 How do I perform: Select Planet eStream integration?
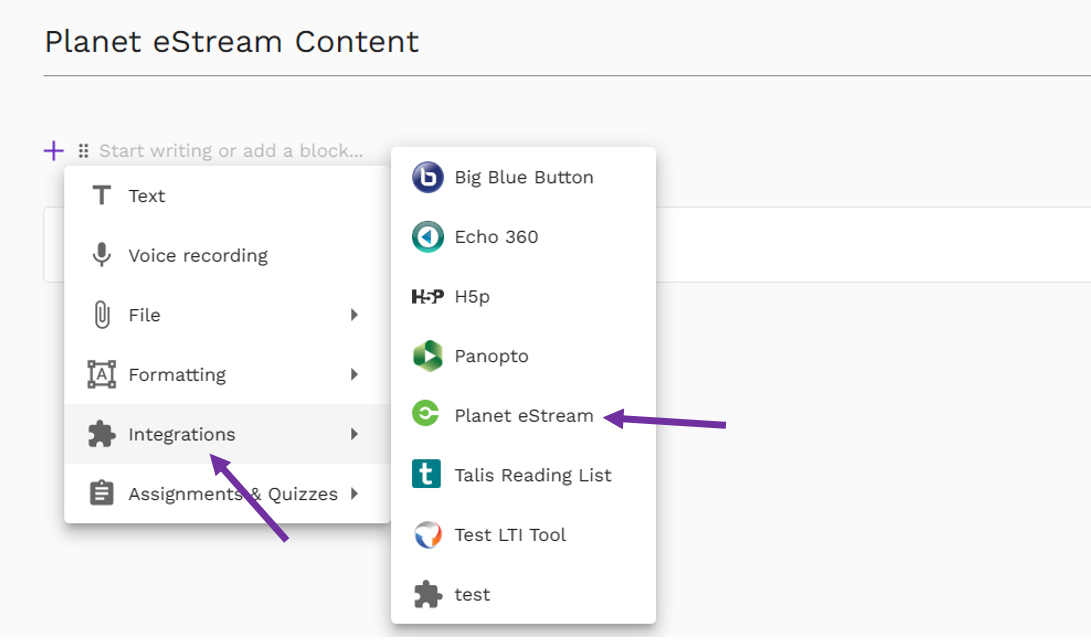tap(523, 415)
